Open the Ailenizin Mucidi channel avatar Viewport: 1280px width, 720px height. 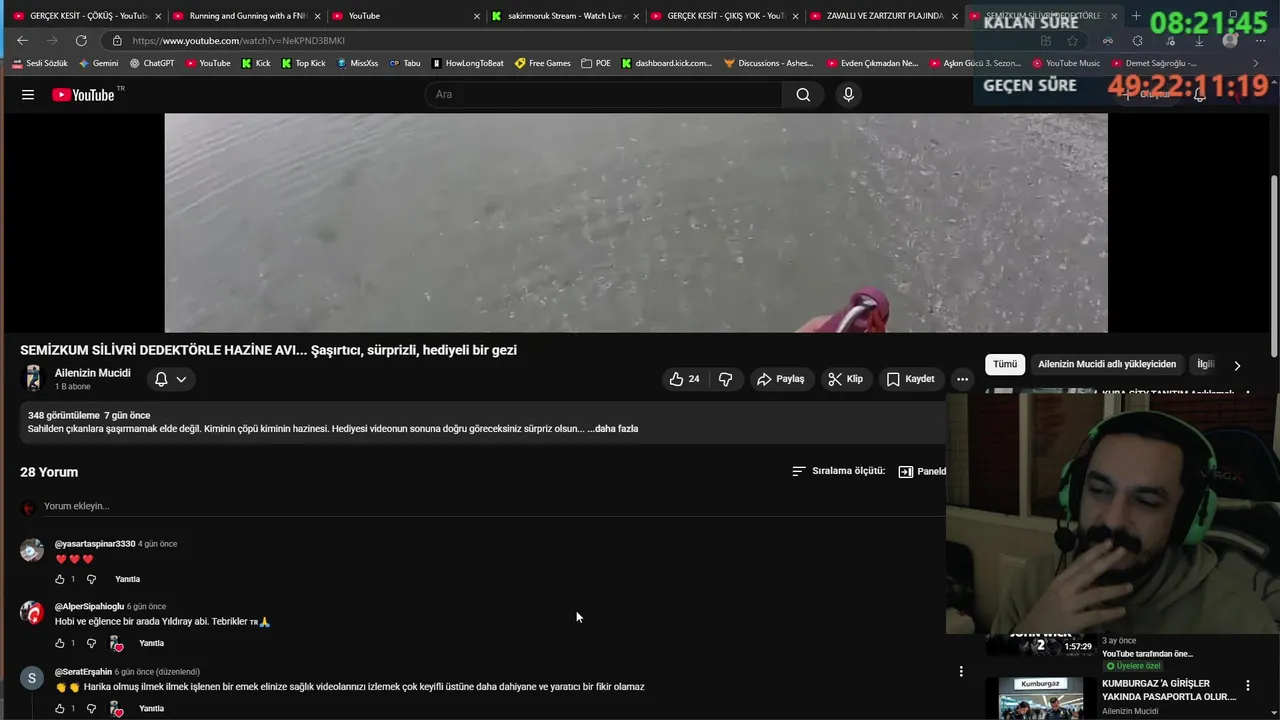point(33,378)
